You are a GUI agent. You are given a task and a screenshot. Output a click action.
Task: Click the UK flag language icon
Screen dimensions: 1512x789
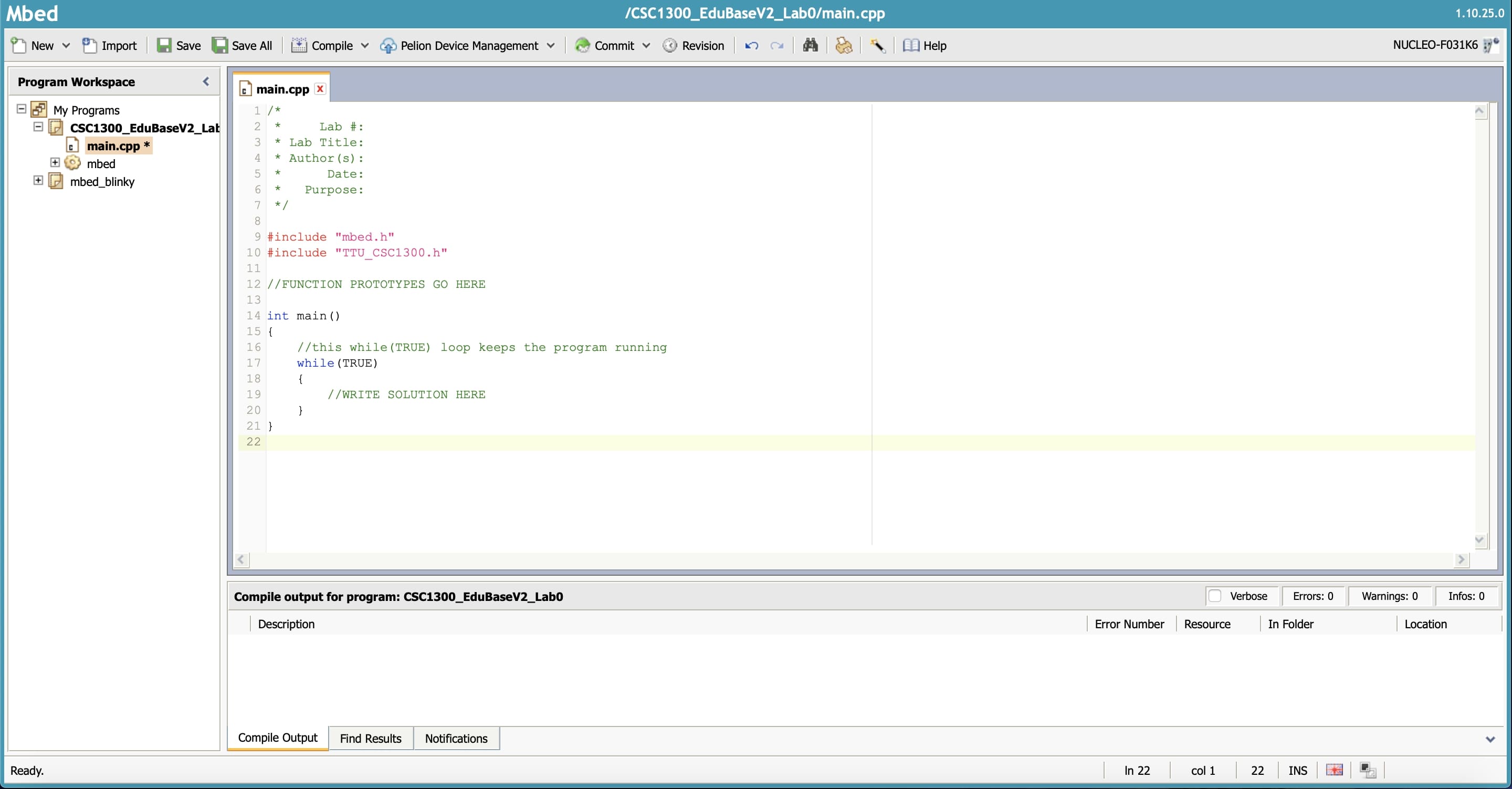point(1334,770)
